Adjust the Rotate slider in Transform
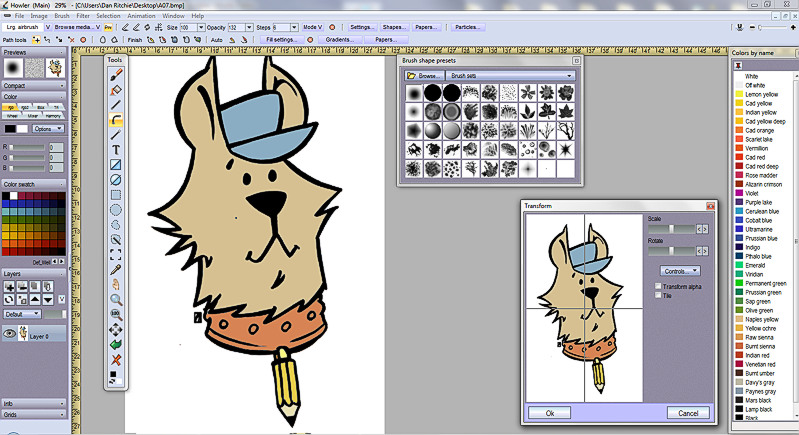 [x=671, y=251]
